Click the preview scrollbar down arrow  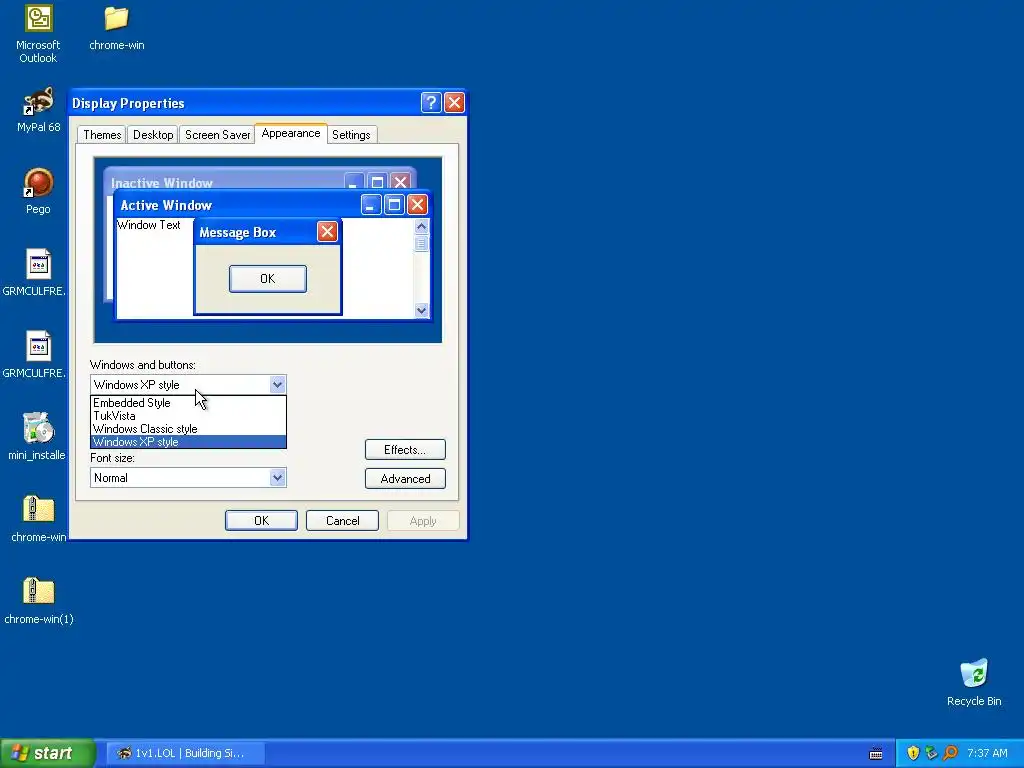421,310
